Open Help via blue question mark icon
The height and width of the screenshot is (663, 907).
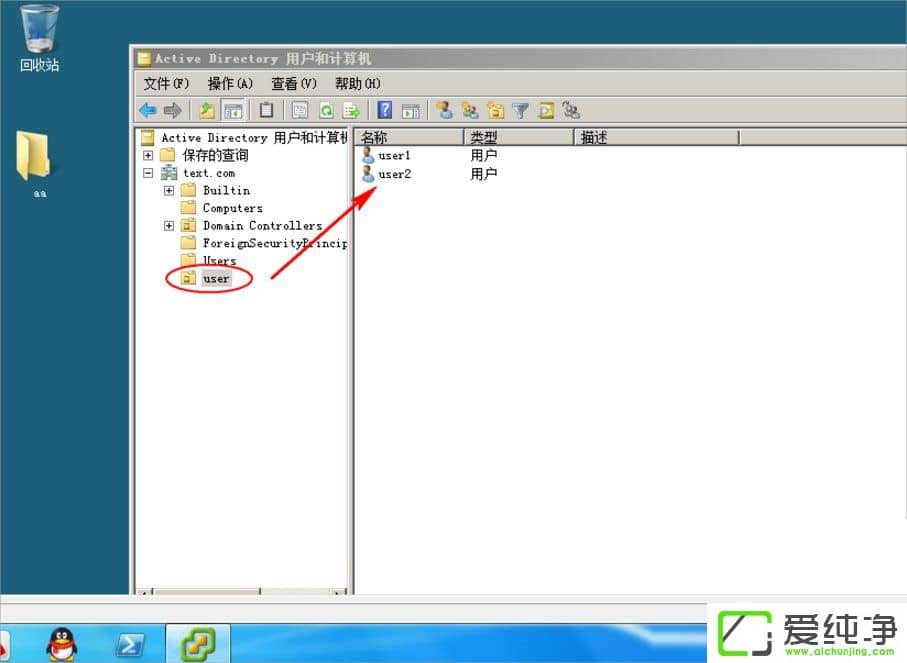point(384,111)
